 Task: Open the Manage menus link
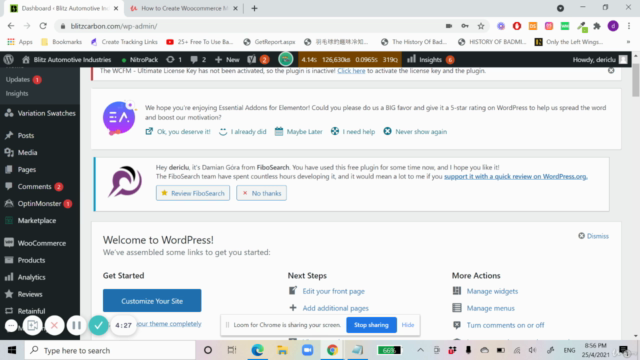coord(491,308)
